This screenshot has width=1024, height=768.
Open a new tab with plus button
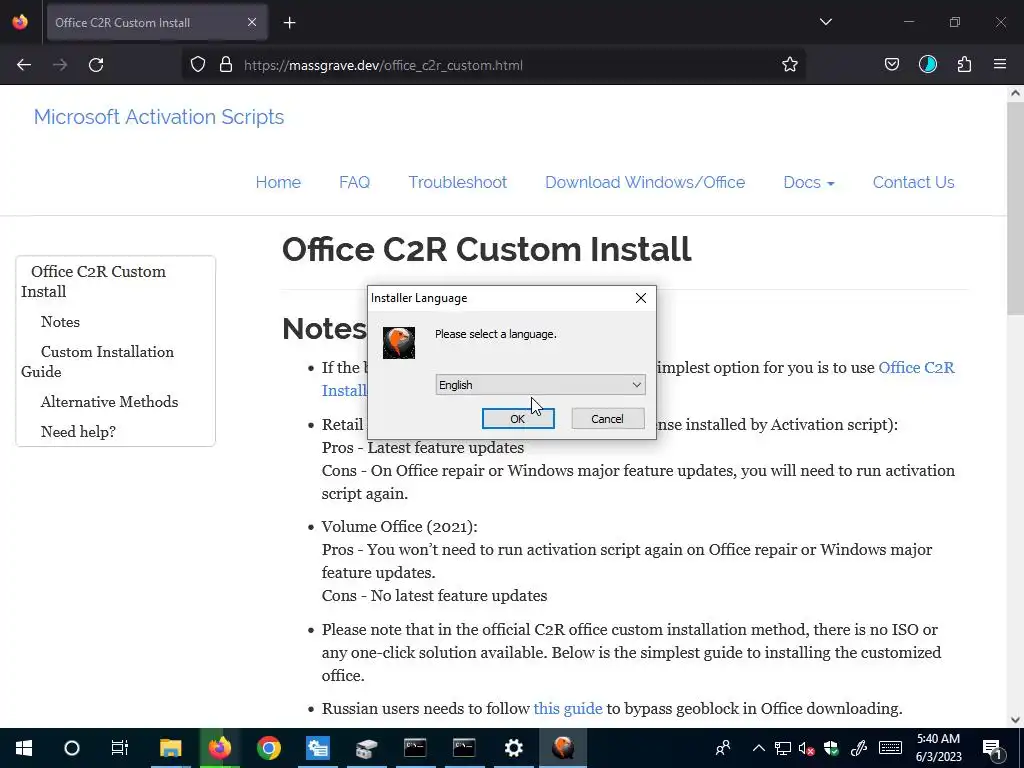point(289,23)
